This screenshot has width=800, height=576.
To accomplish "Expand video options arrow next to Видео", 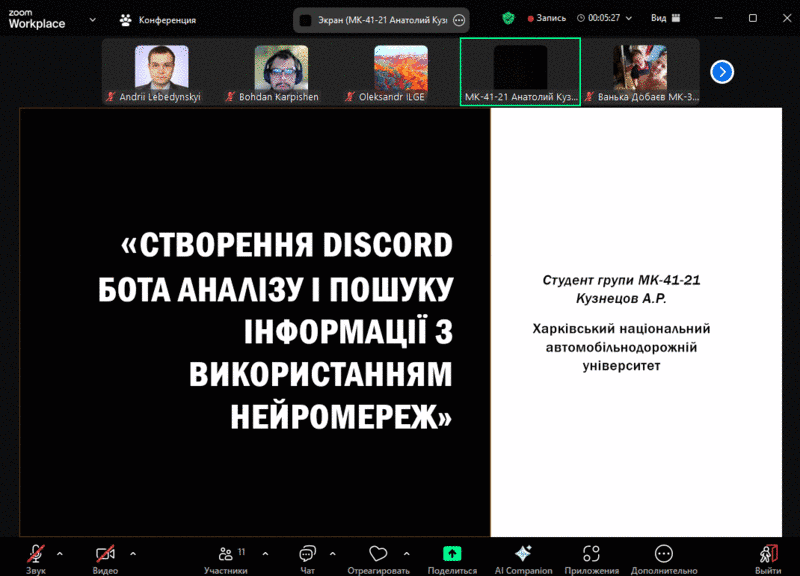I will 133,554.
